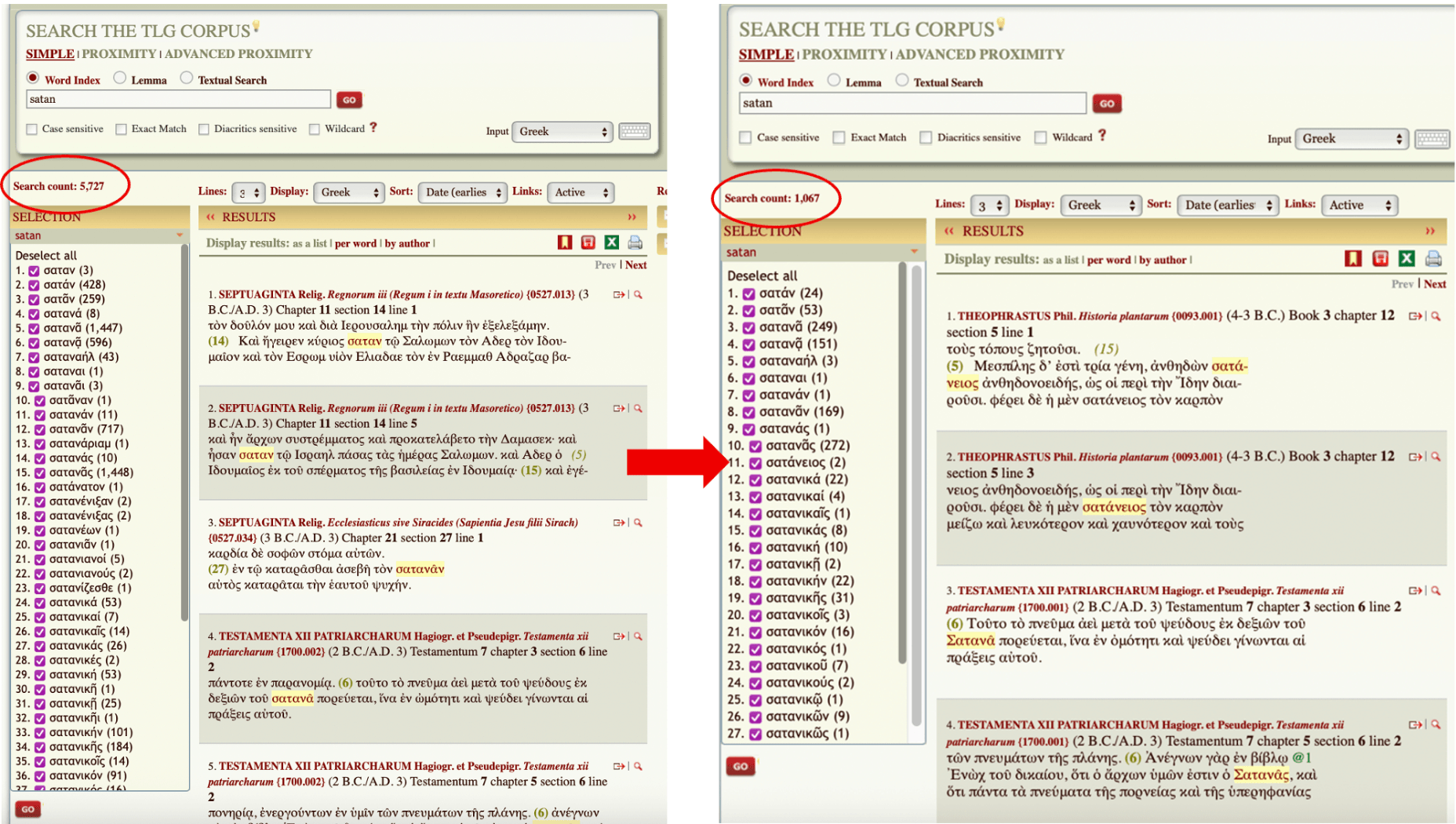1456x824 pixels.
Task: Click the 'by author' display link in the right panel
Action: click(x=1162, y=260)
